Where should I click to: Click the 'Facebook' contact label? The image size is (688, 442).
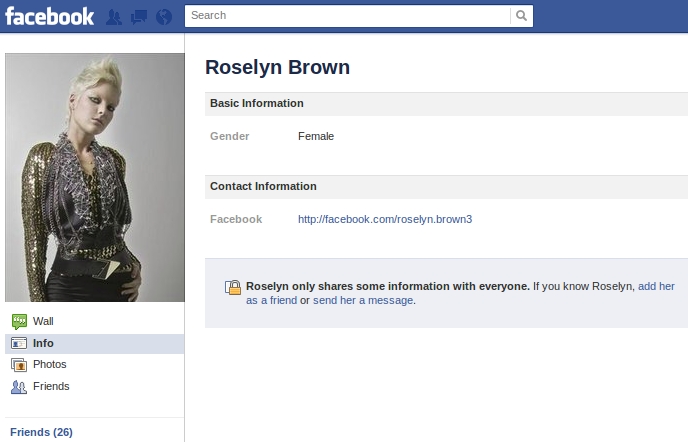pyautogui.click(x=236, y=219)
